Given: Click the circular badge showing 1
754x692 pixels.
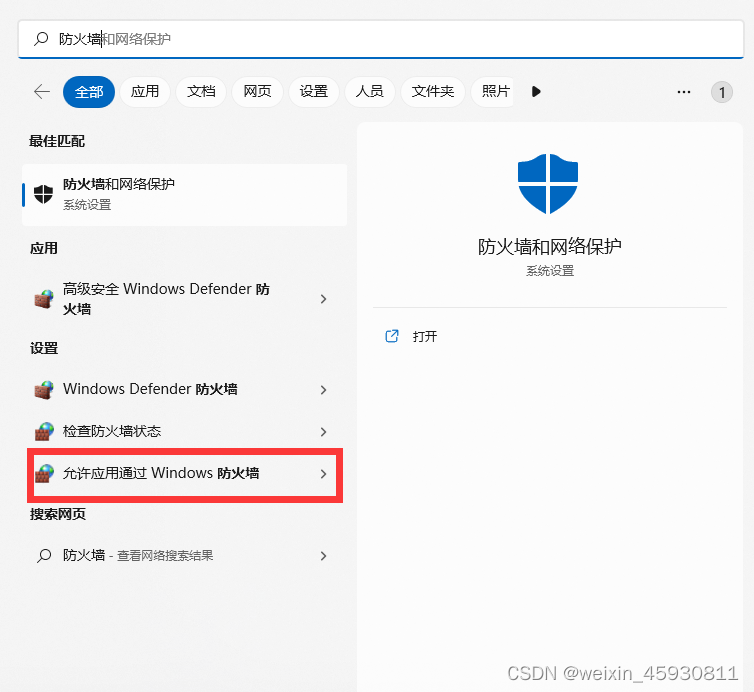Looking at the screenshot, I should point(721,92).
